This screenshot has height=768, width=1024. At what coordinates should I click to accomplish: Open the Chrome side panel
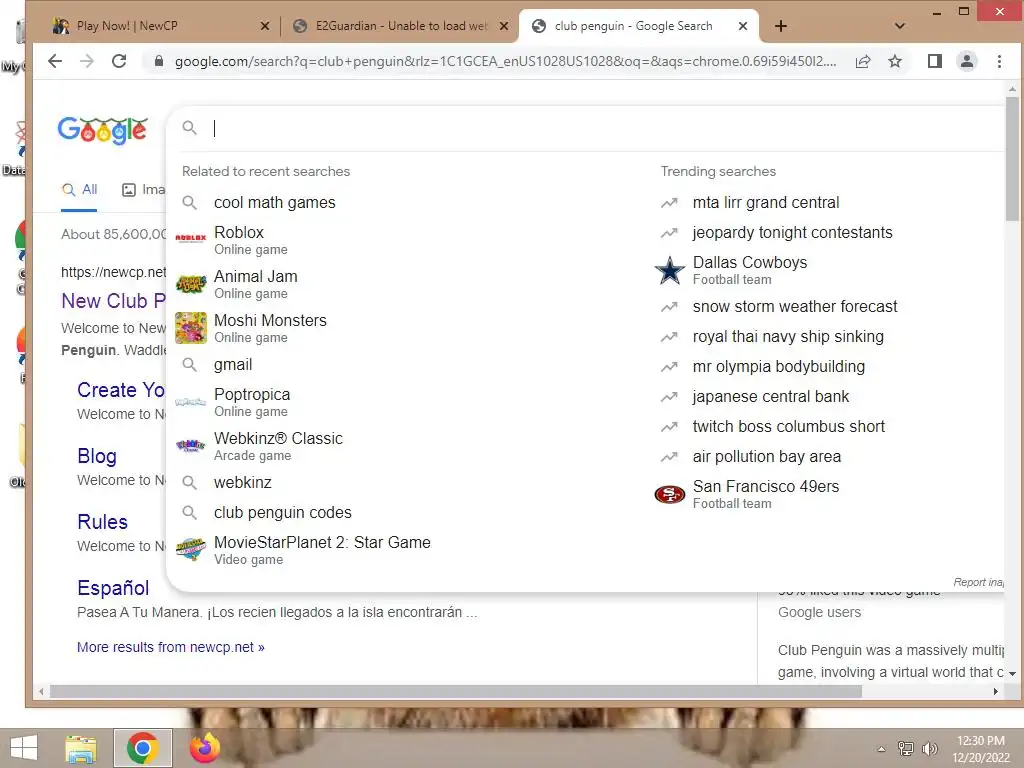coord(935,61)
